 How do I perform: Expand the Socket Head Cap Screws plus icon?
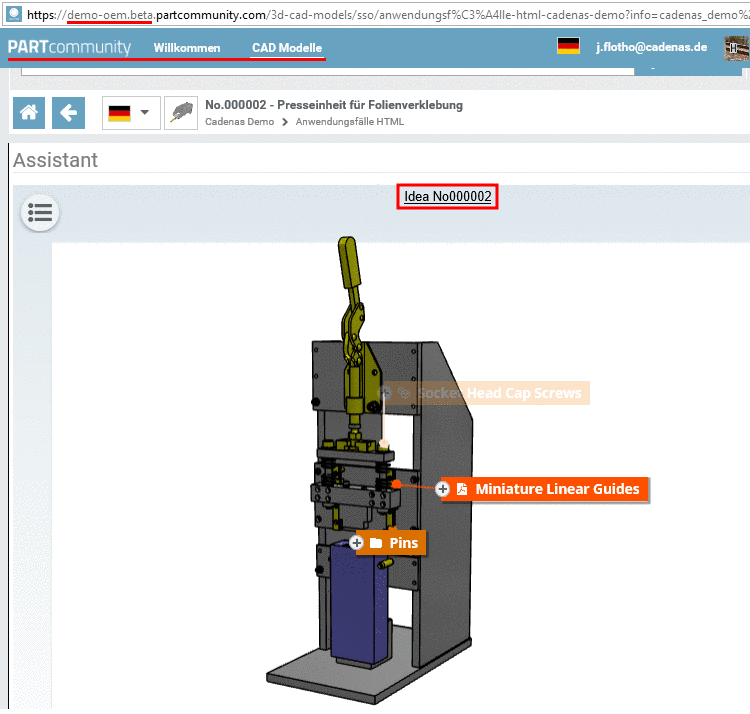[x=385, y=393]
